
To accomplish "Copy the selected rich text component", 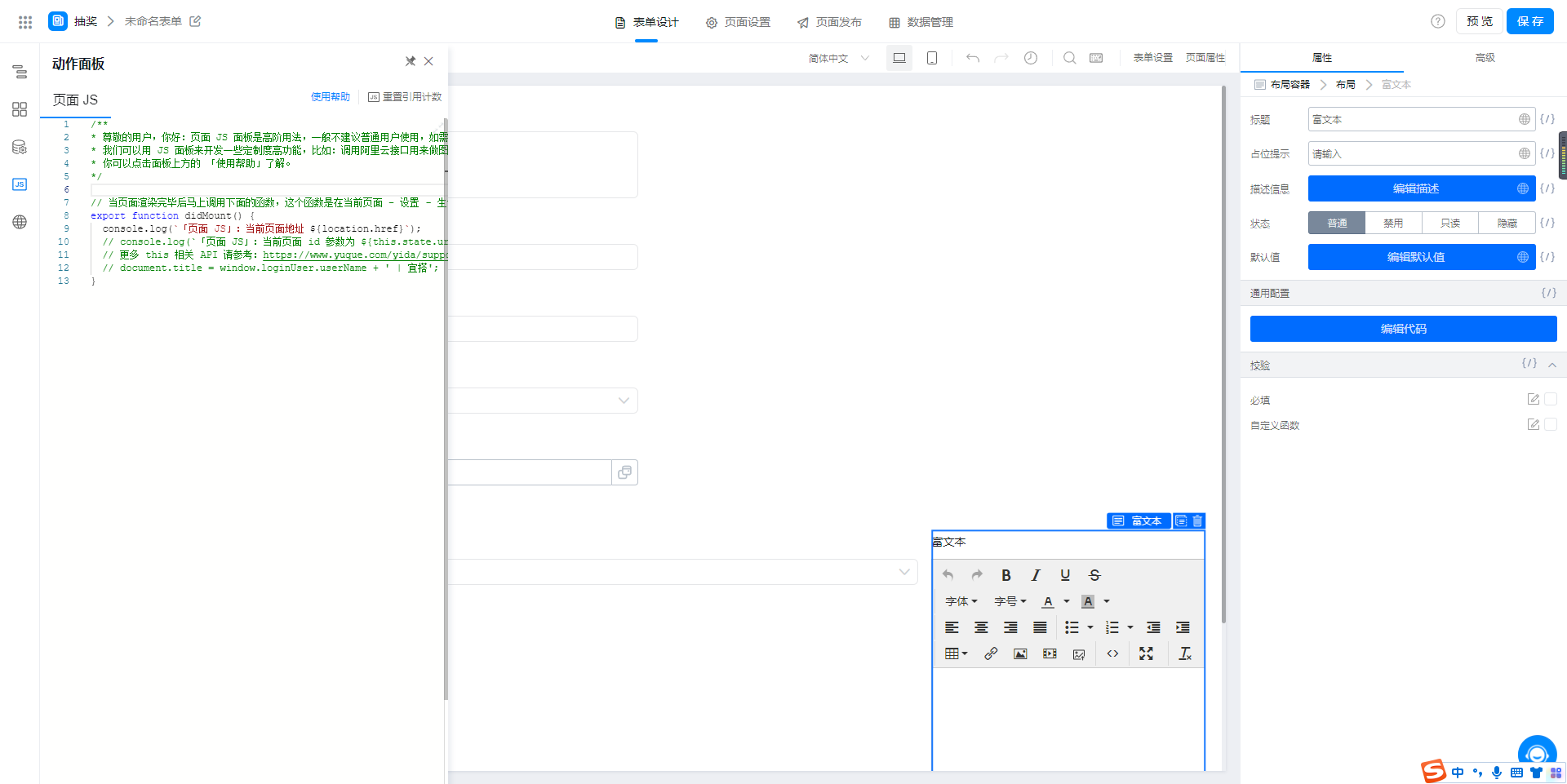I will click(x=1181, y=520).
